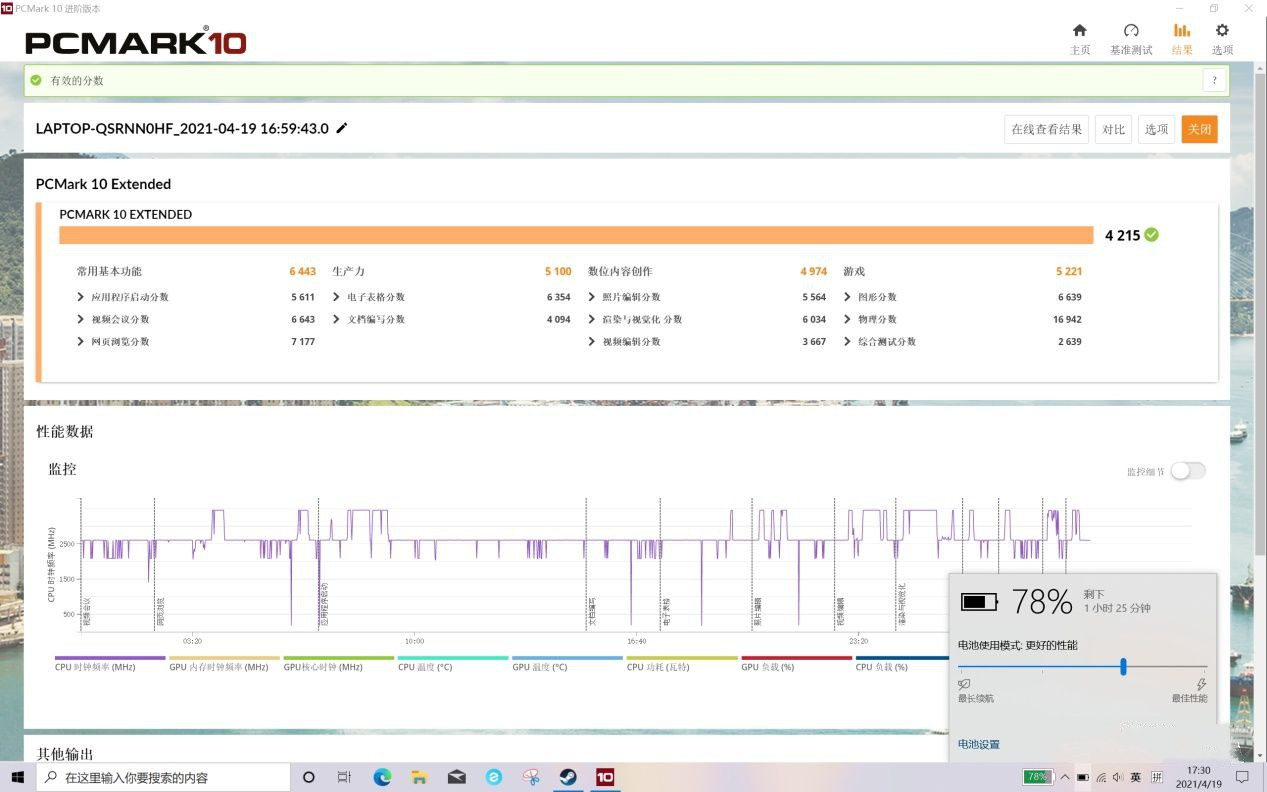This screenshot has height=792, width=1267.
Task: Open Cortana circle icon on taskbar
Action: pyautogui.click(x=308, y=777)
